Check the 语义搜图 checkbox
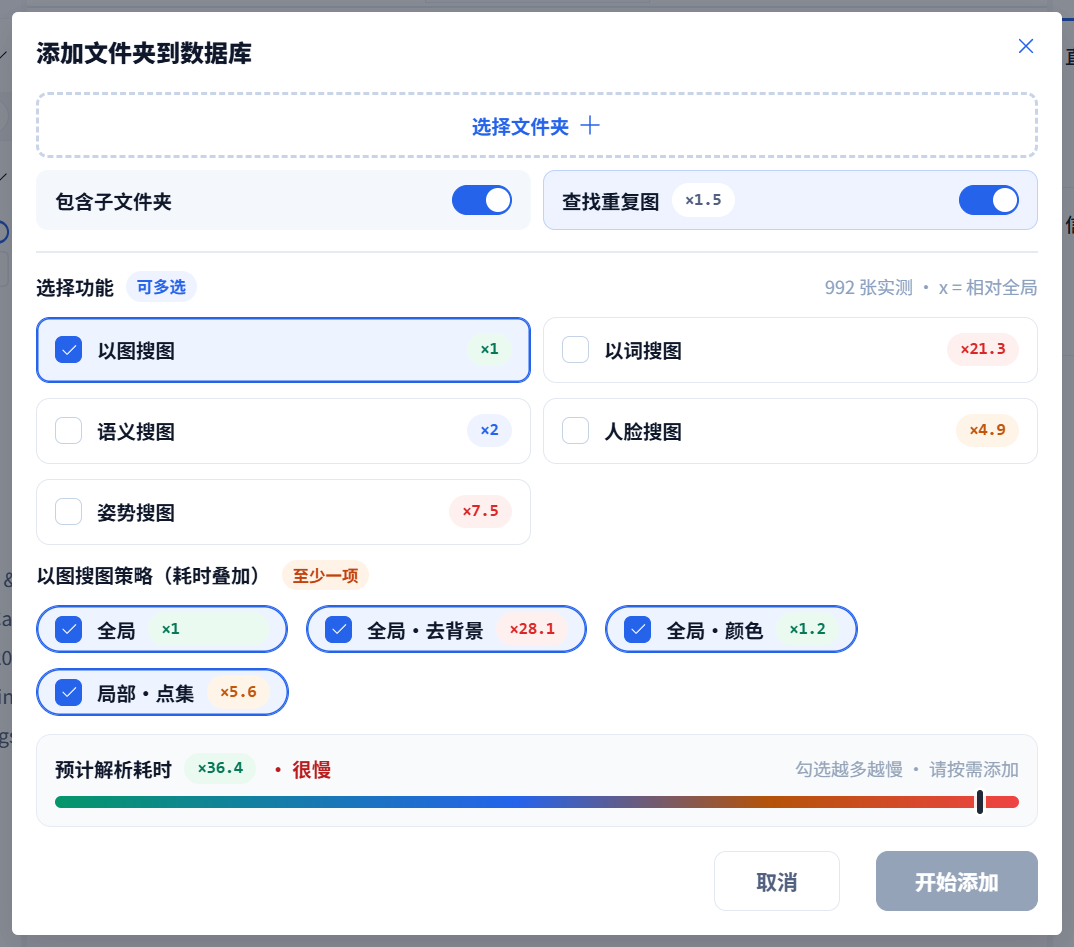 tap(68, 431)
